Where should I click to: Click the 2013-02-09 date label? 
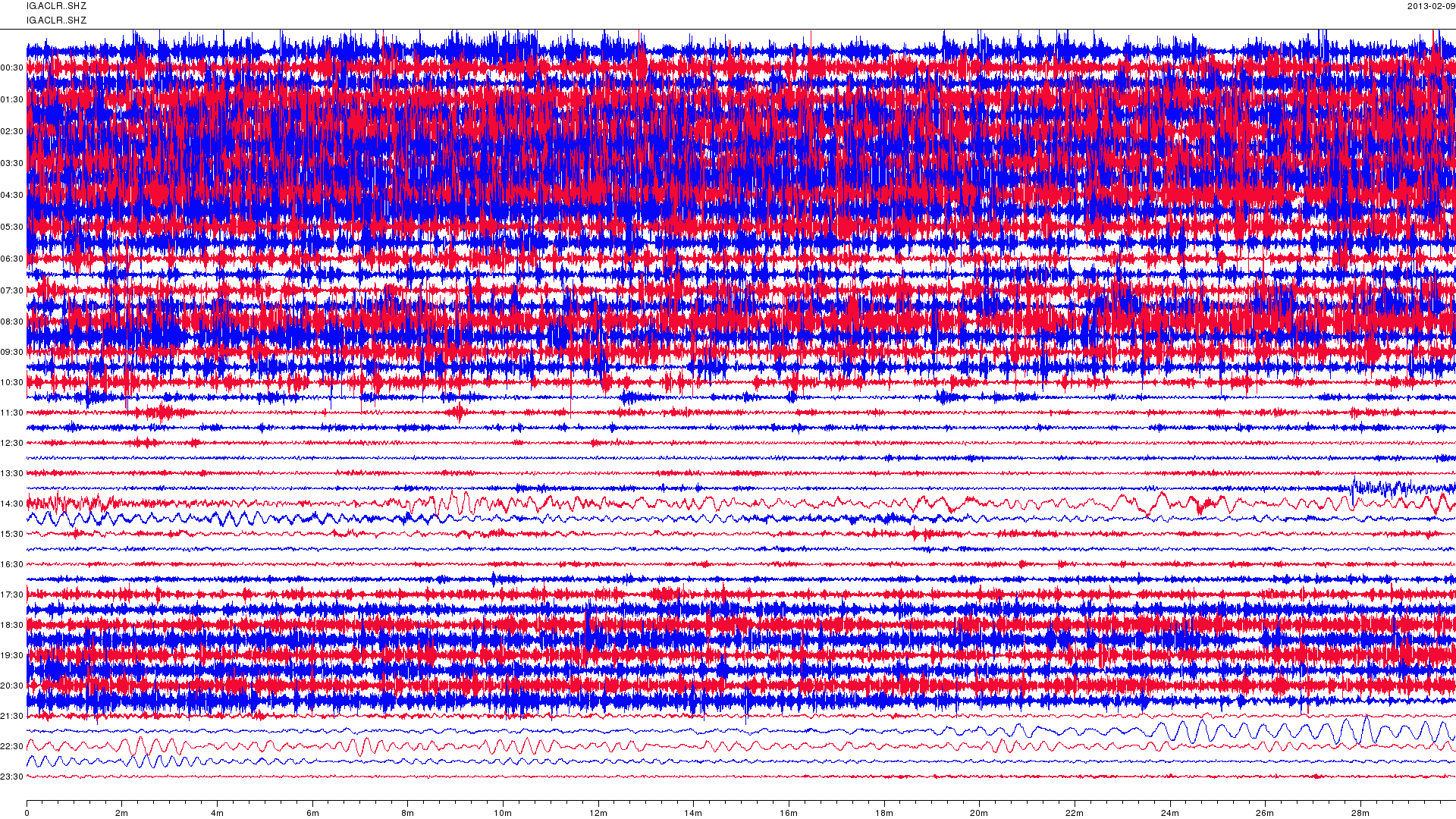(x=1431, y=6)
